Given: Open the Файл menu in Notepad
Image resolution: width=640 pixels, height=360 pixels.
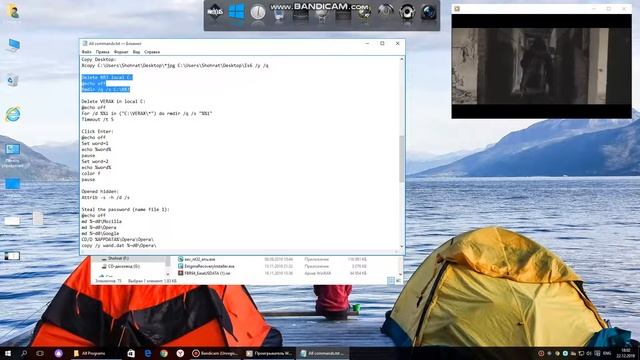Looking at the screenshot, I should [x=87, y=52].
